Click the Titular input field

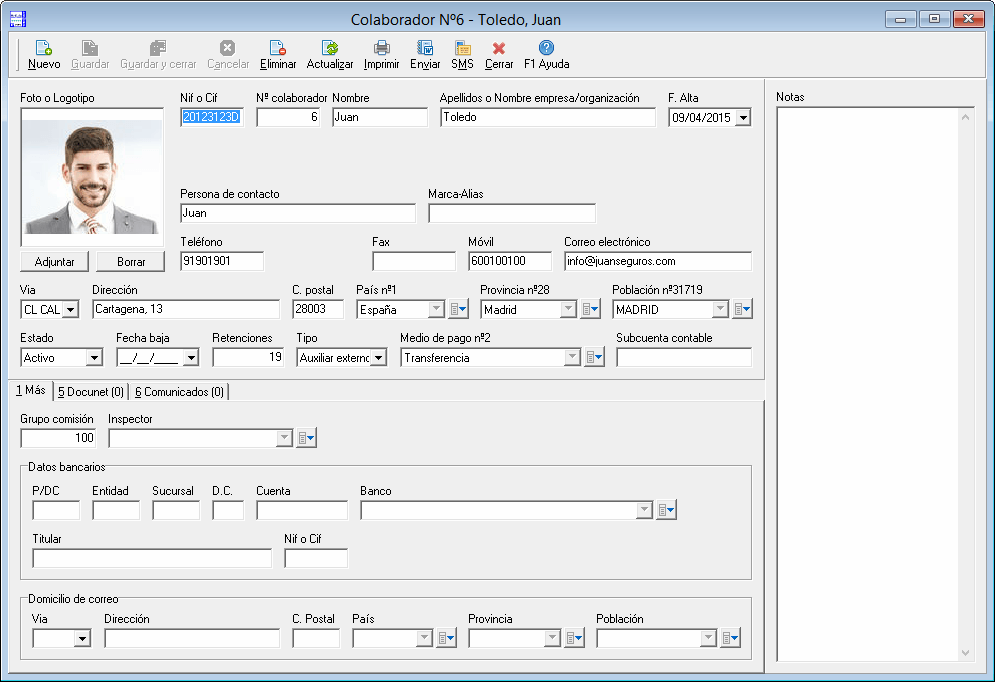[x=152, y=558]
